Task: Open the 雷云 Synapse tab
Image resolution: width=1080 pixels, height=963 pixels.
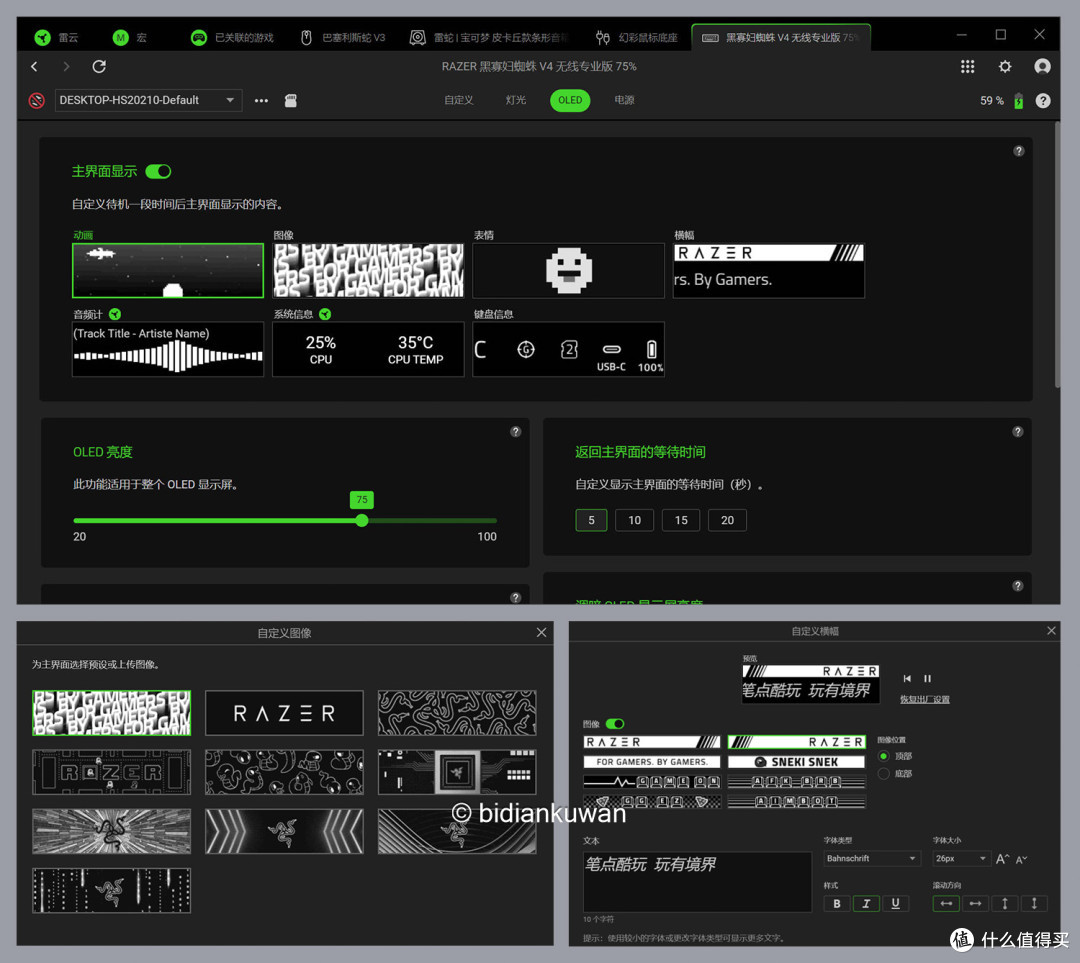Action: point(56,37)
